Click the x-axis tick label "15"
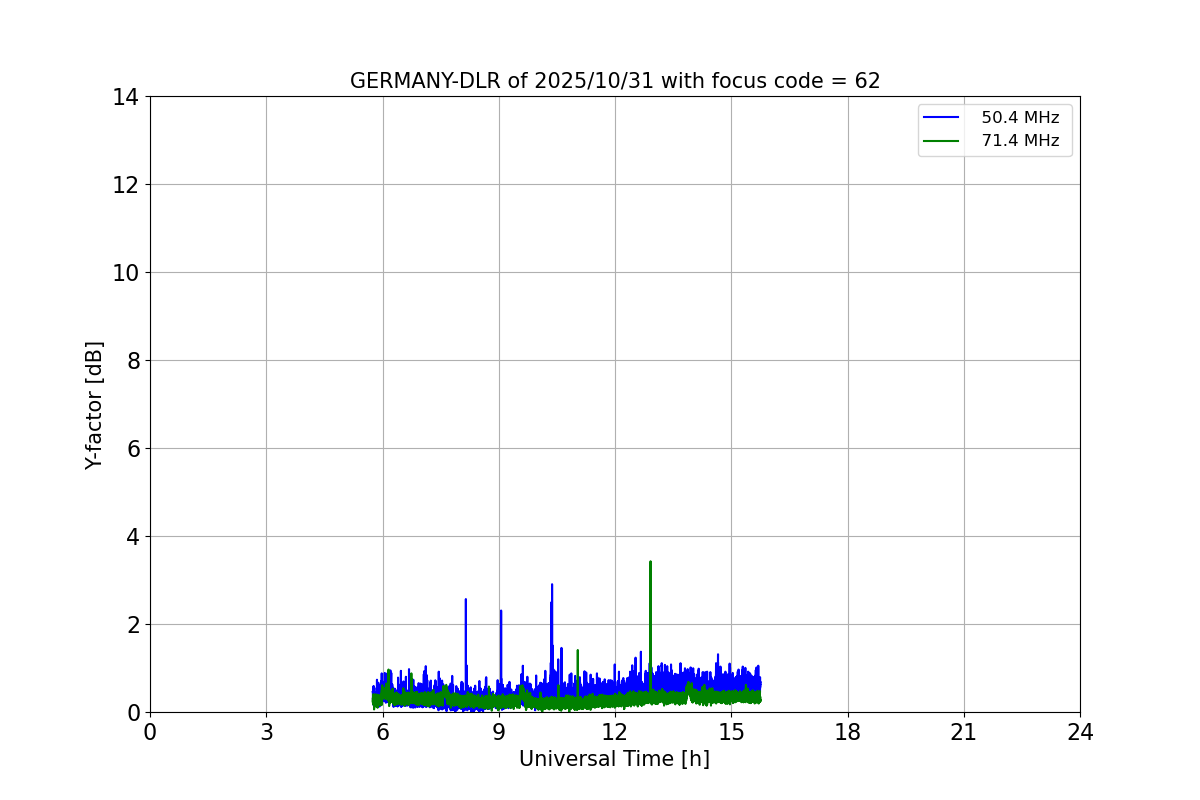Viewport: 1200px width, 800px height. click(x=731, y=732)
